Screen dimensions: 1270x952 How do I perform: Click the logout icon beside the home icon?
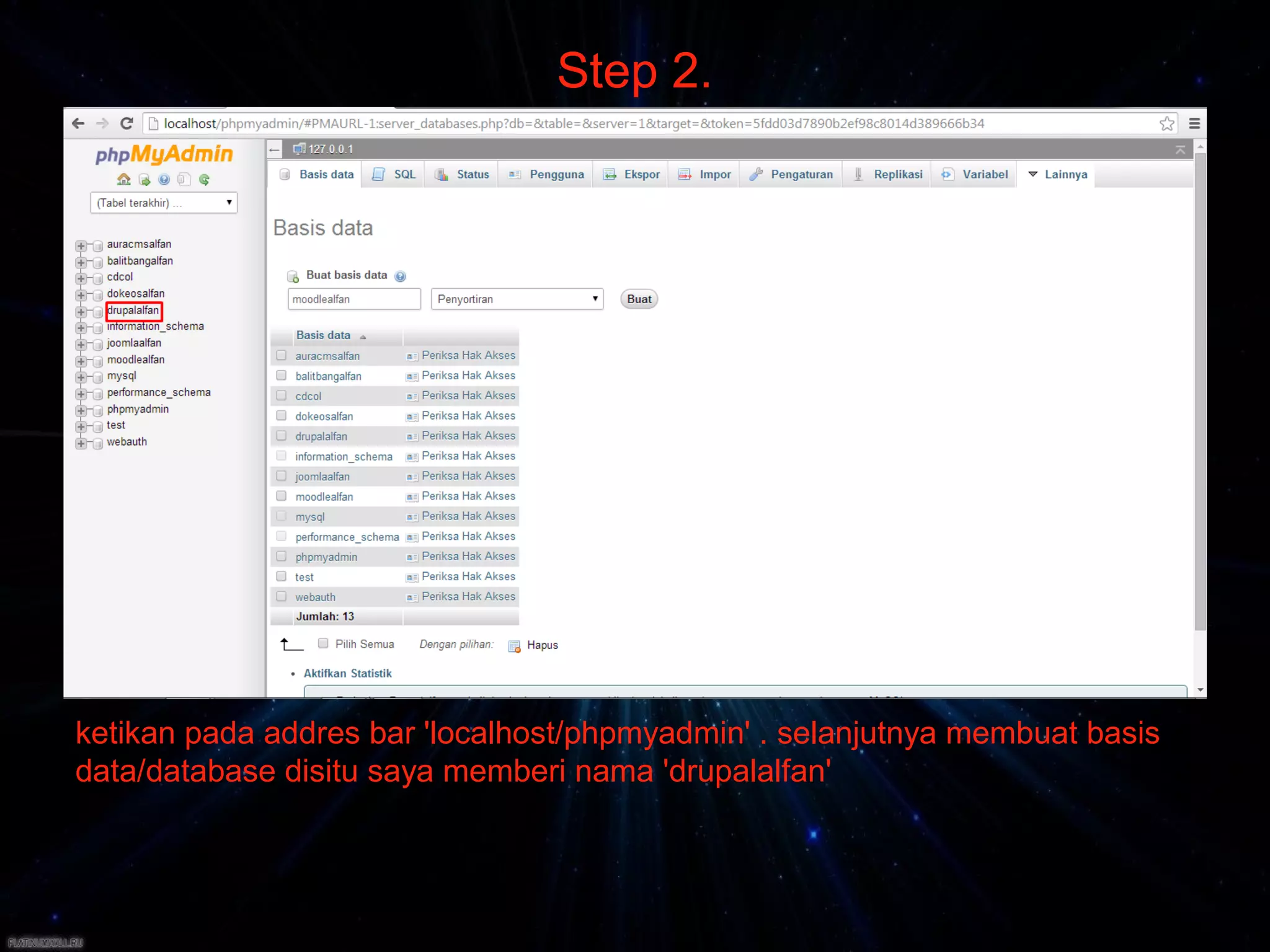click(x=144, y=180)
